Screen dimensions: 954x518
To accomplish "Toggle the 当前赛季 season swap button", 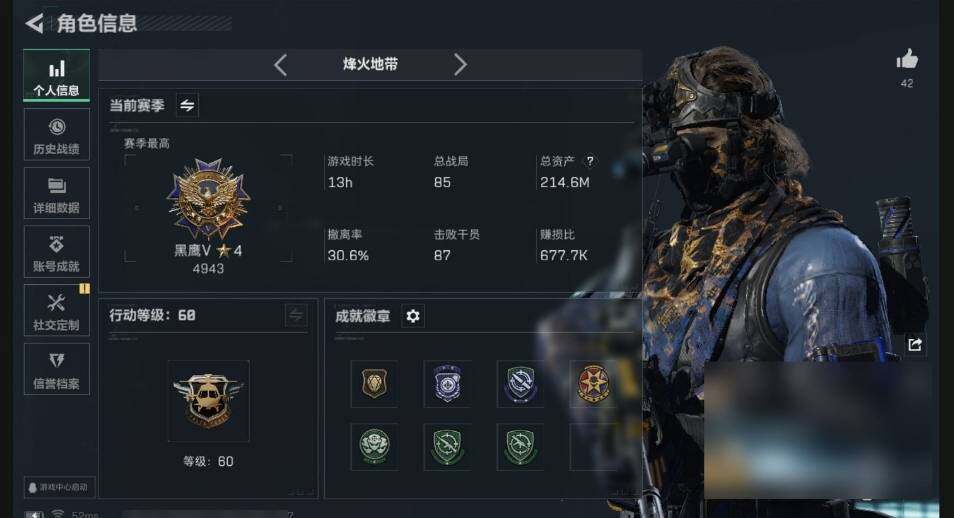I will (x=187, y=105).
